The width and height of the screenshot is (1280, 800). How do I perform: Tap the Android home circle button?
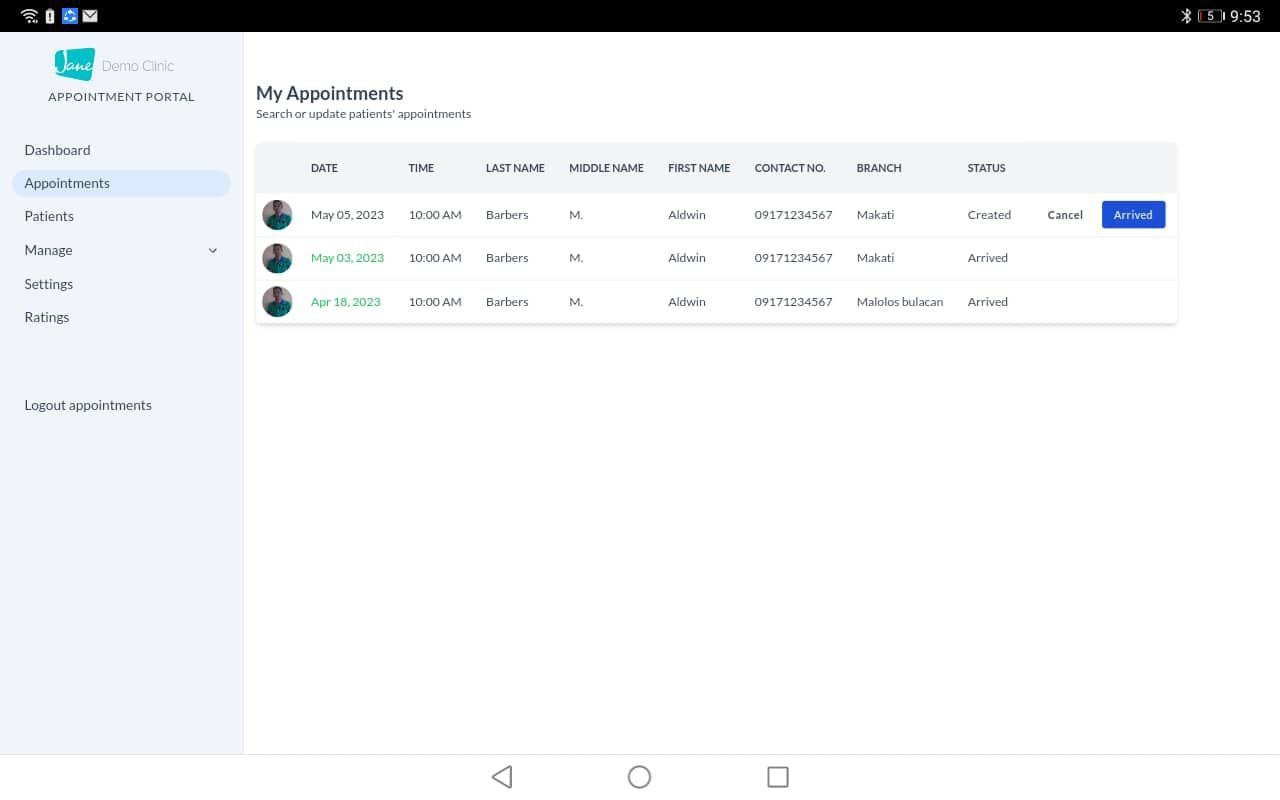point(639,777)
